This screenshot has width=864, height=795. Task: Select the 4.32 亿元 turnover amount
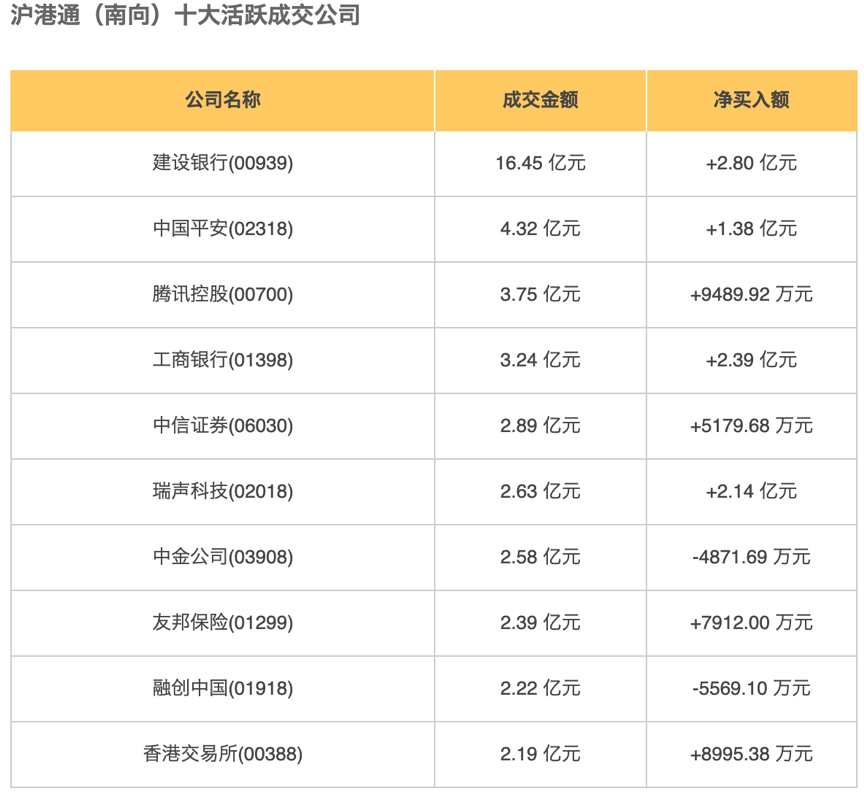pos(540,229)
